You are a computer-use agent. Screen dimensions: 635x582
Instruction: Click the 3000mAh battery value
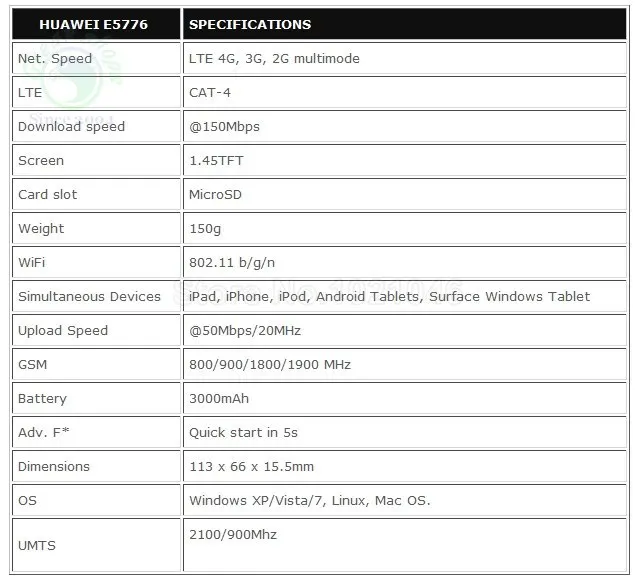point(219,399)
